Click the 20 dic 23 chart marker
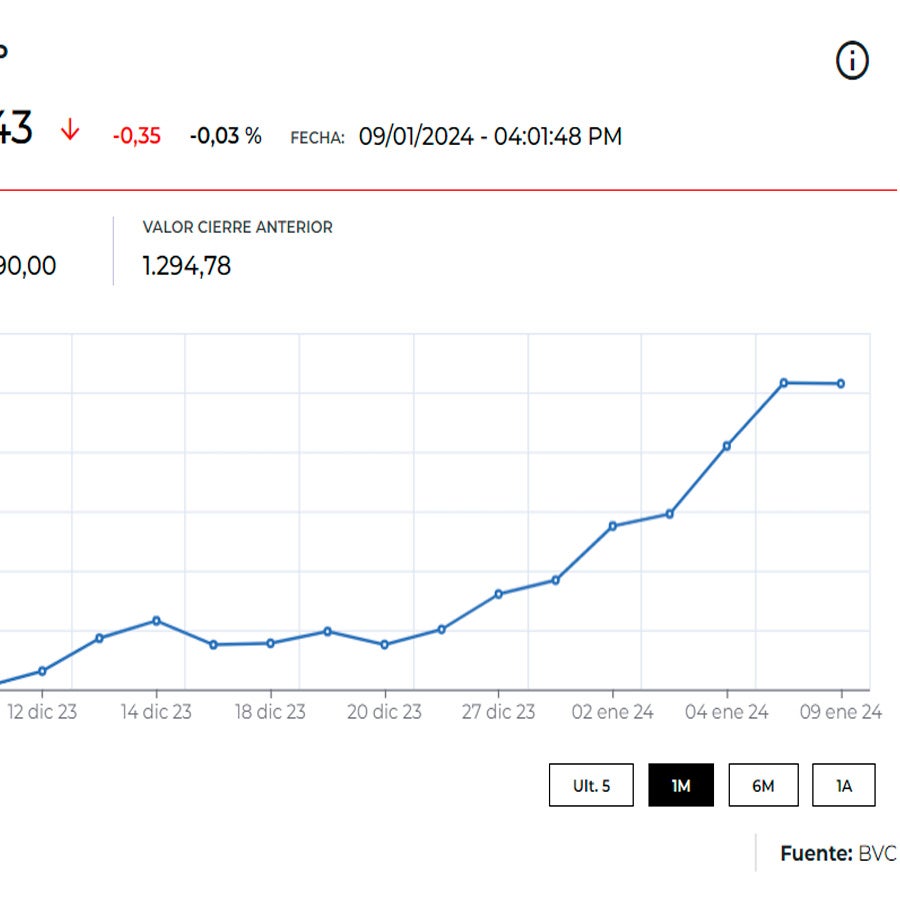This screenshot has height=900, width=900. tap(385, 645)
